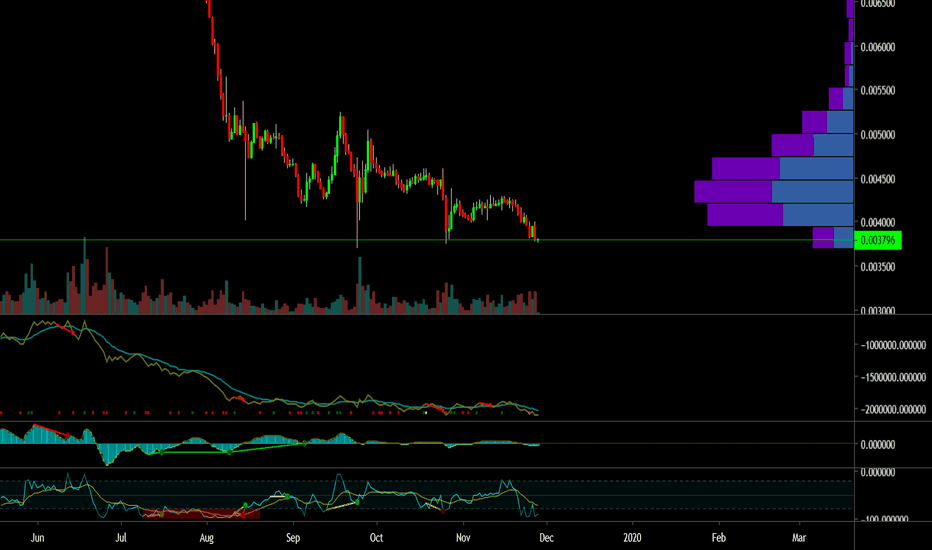Select the Feb date on the time axis
The width and height of the screenshot is (932, 550).
(x=719, y=538)
